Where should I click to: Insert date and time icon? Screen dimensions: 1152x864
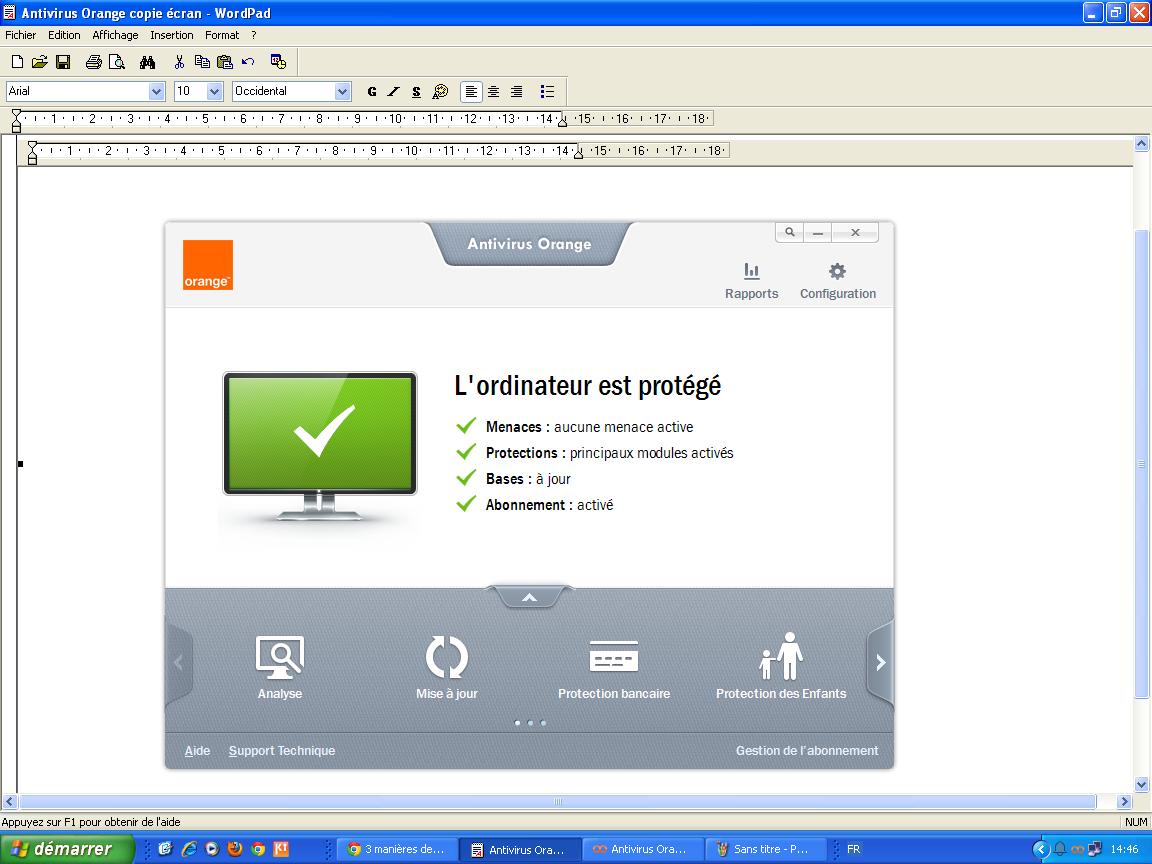tap(278, 62)
